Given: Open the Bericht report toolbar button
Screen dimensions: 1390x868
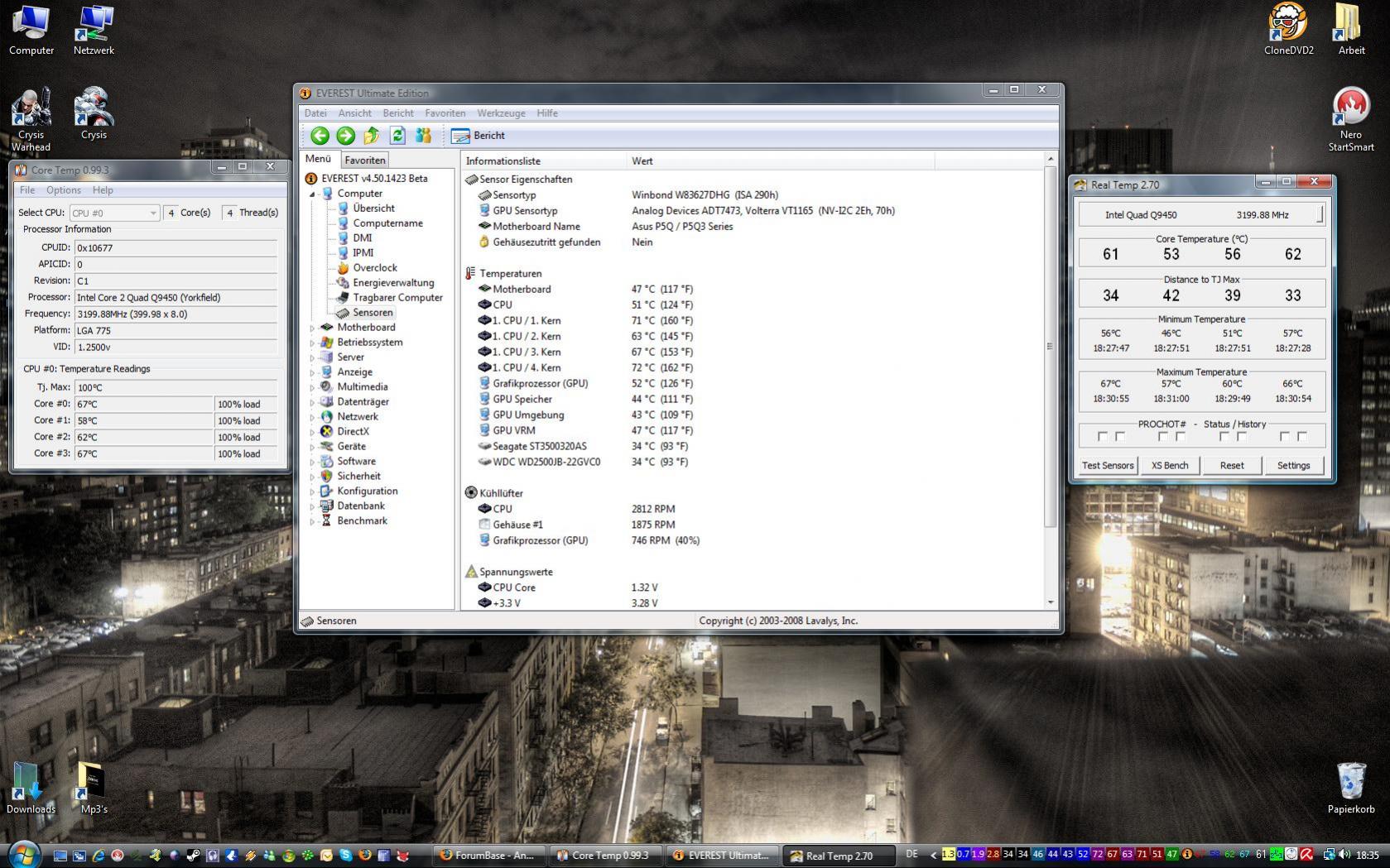Looking at the screenshot, I should (x=479, y=136).
